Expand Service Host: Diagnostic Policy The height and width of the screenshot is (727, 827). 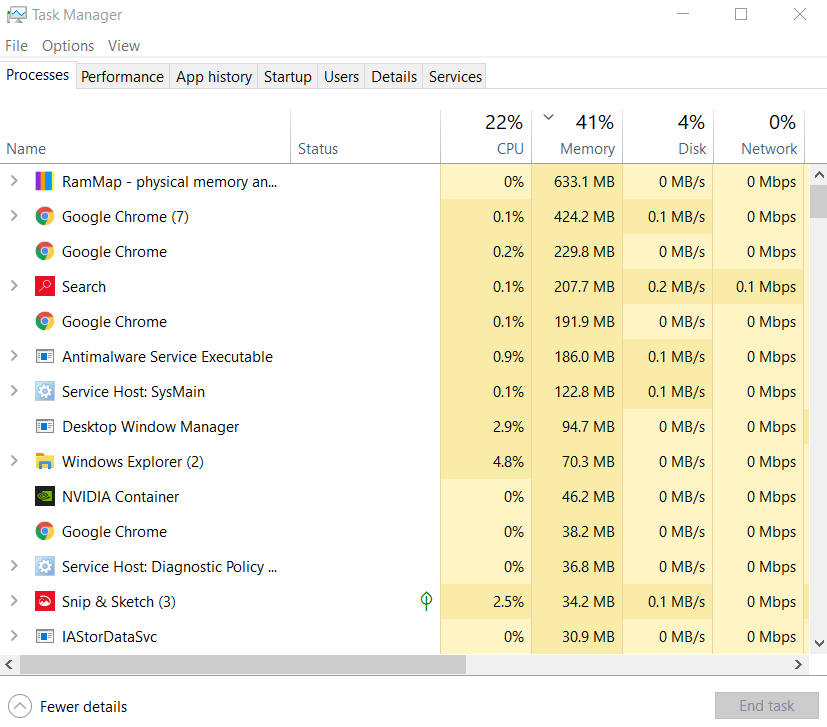point(14,566)
